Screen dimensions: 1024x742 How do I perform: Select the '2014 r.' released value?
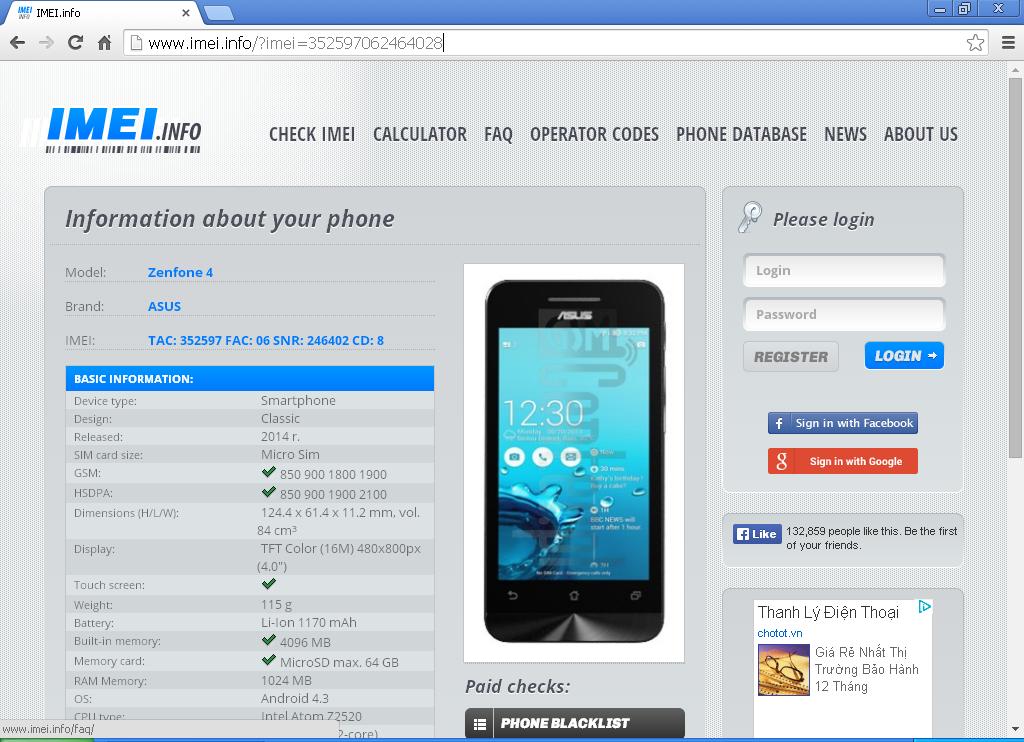[280, 436]
